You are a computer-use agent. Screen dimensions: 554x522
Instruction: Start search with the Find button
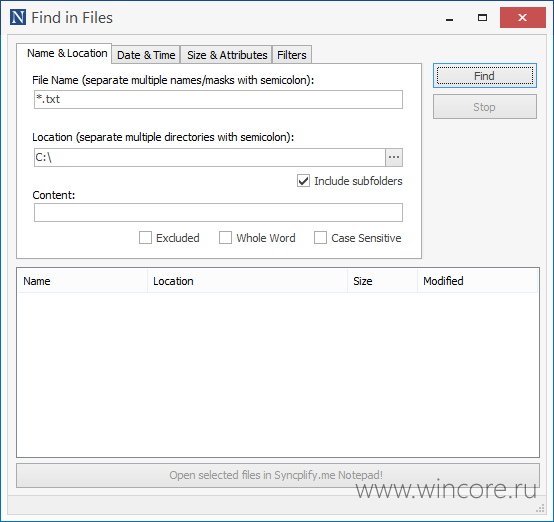coord(485,76)
